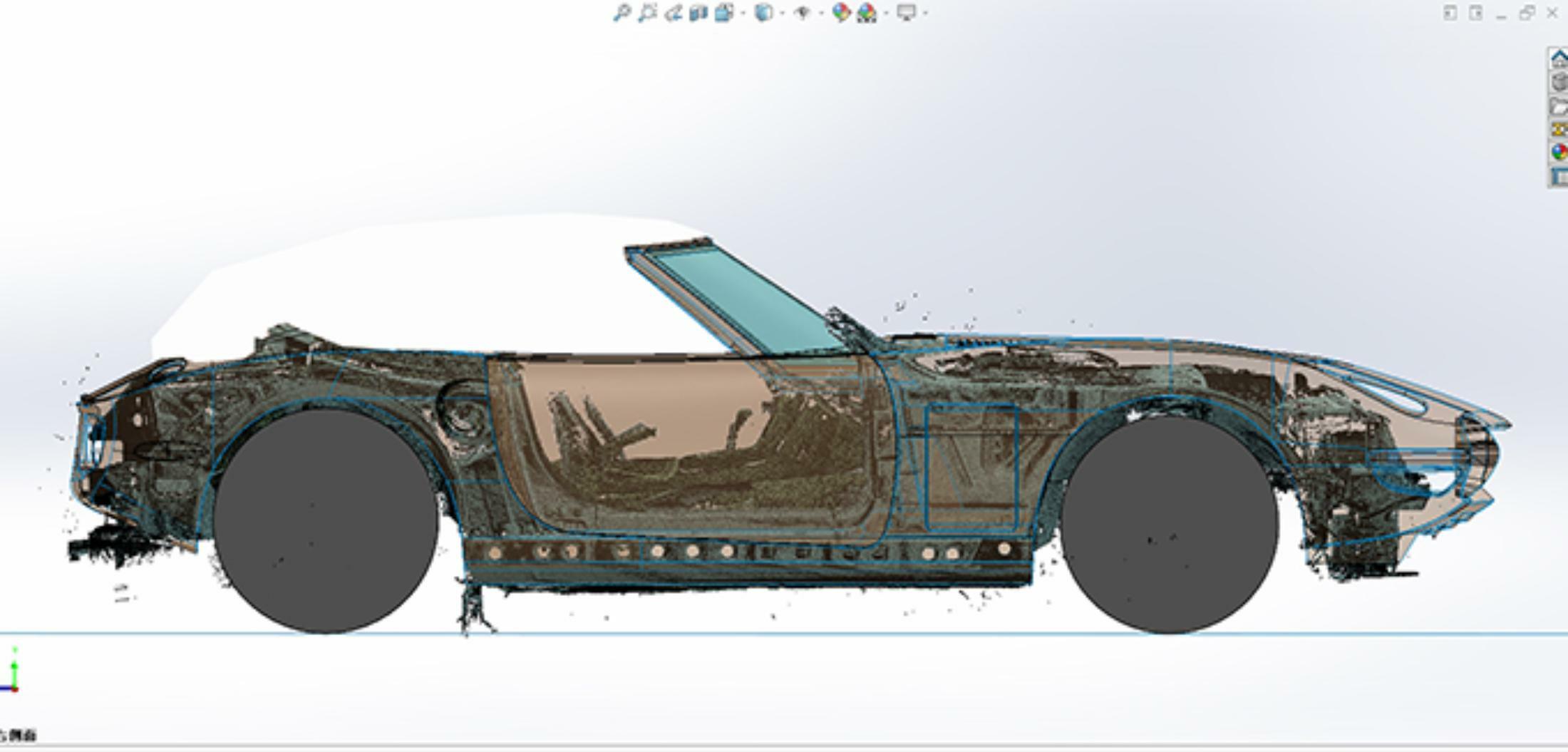Open the Hide/Show Items dropdown arrow
1568x752 pixels.
tap(820, 13)
